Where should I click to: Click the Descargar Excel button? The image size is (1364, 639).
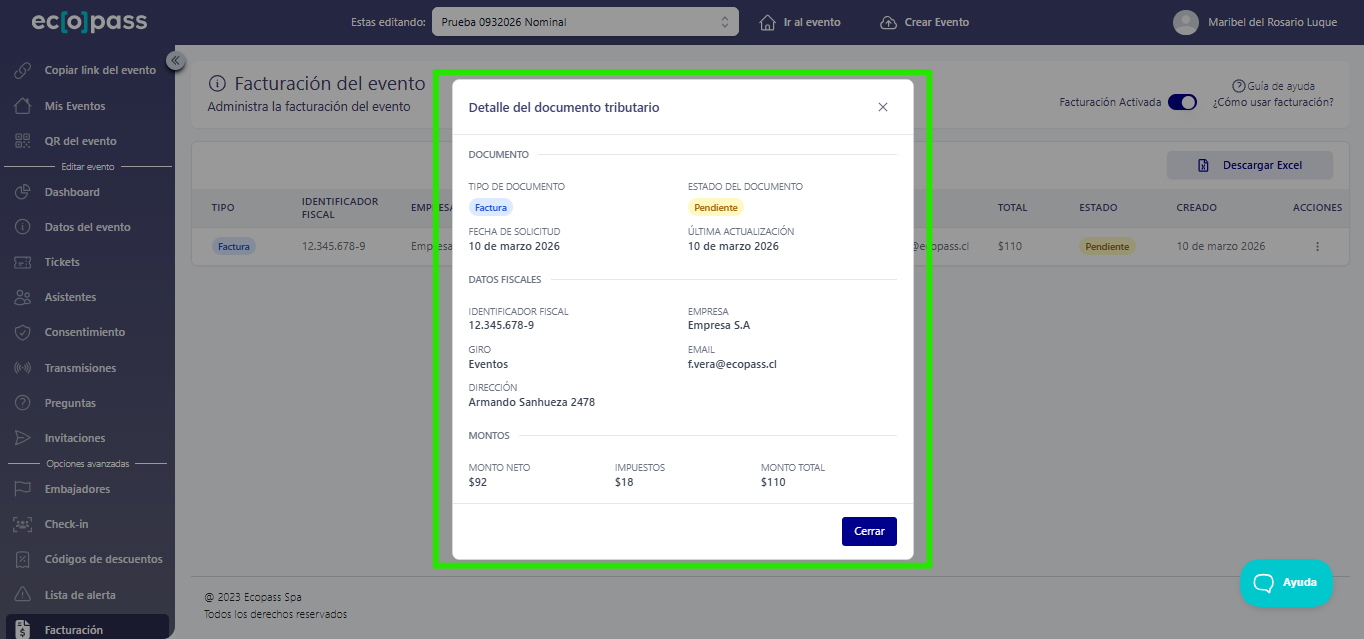pyautogui.click(x=1249, y=165)
